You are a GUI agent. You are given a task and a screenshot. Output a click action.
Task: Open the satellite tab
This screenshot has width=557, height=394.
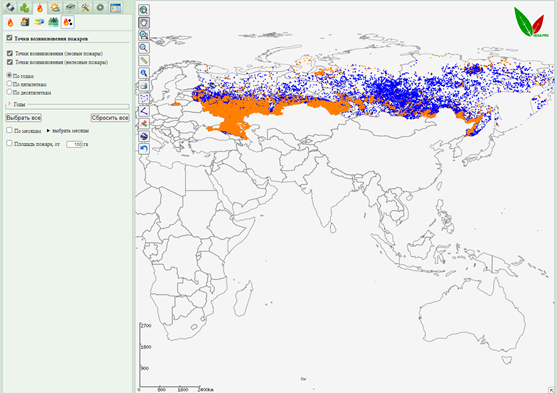pos(10,7)
